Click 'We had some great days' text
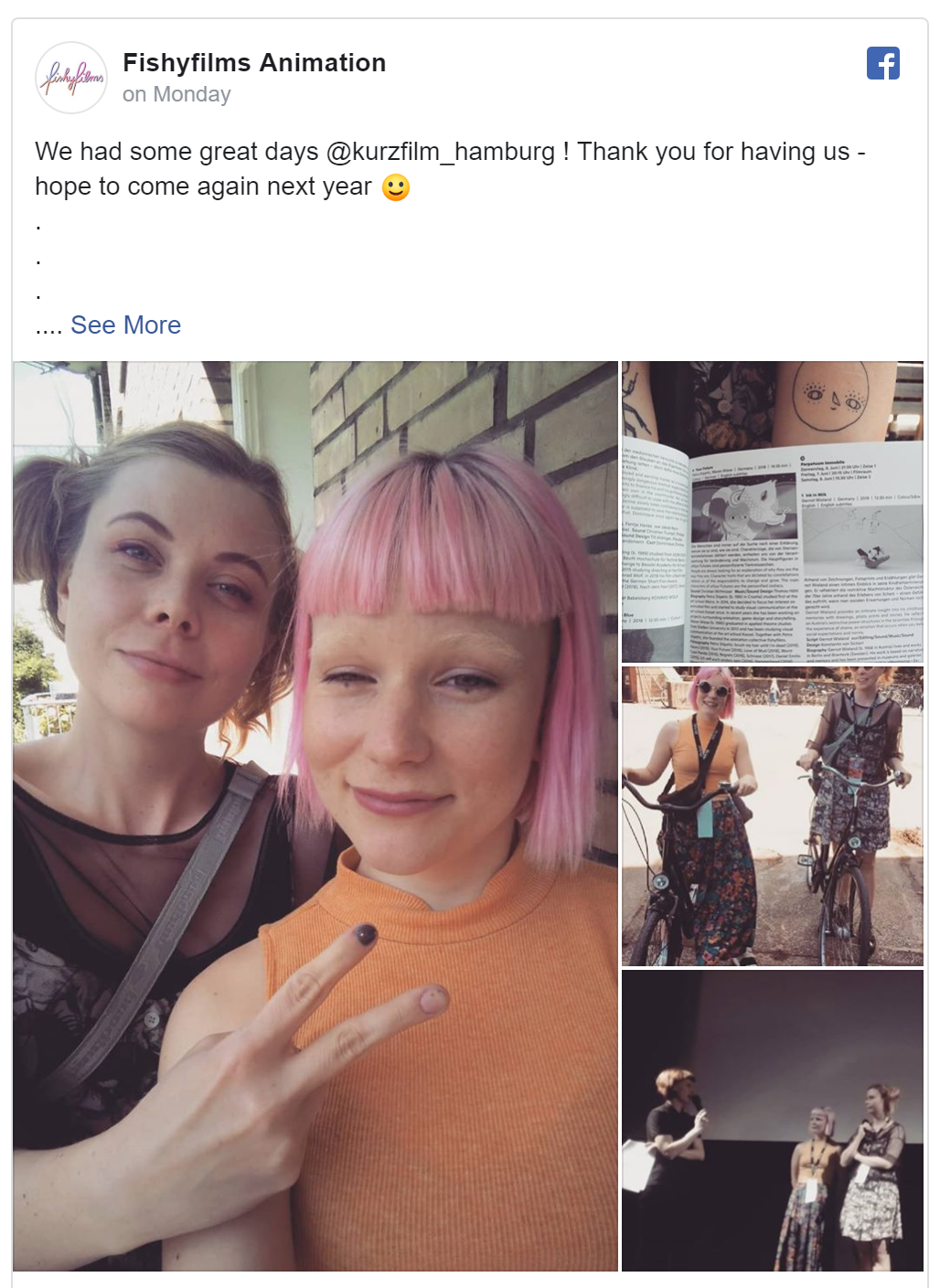940x1288 pixels. coord(176,152)
